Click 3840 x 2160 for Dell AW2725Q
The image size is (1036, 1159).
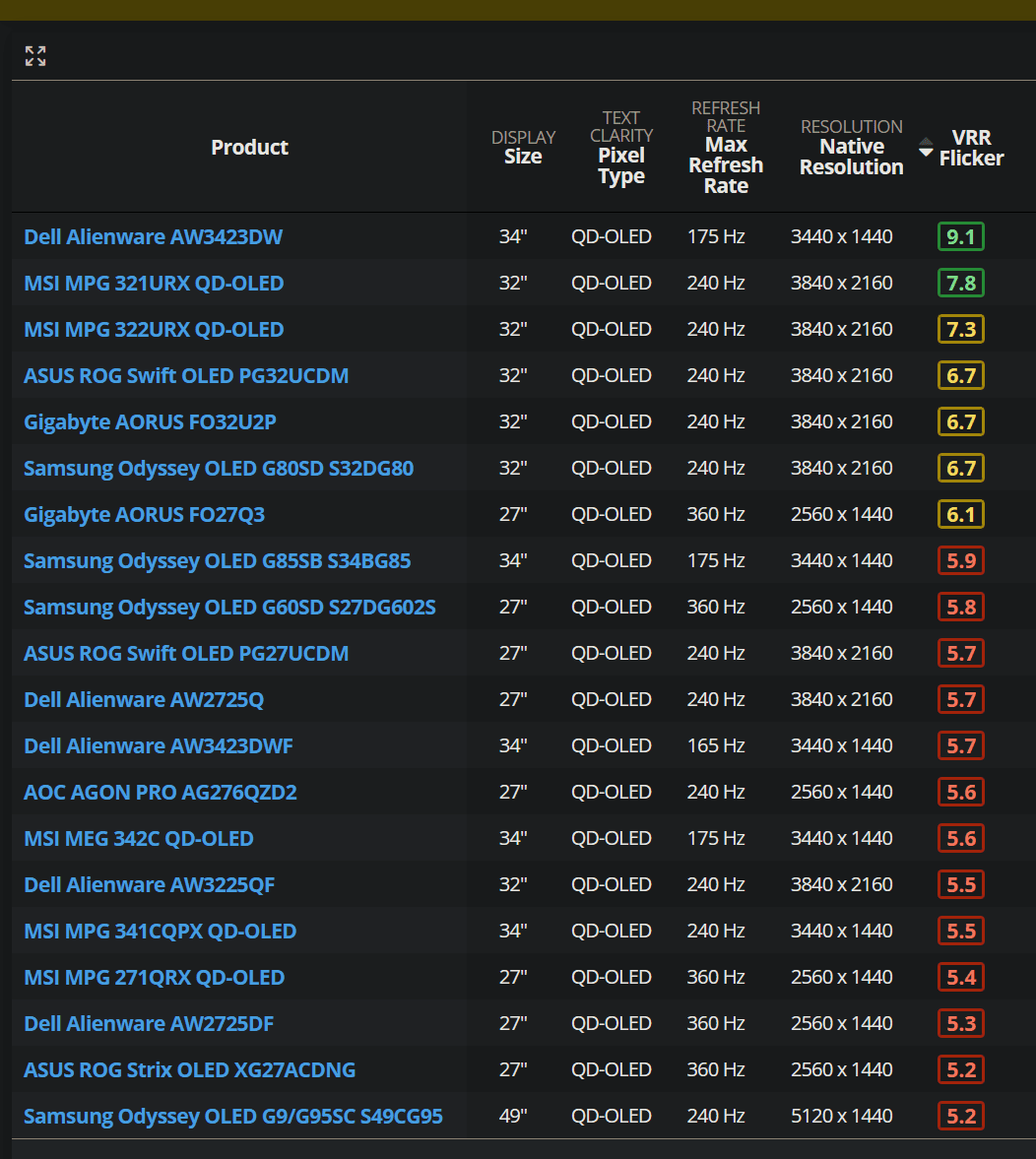(x=842, y=700)
